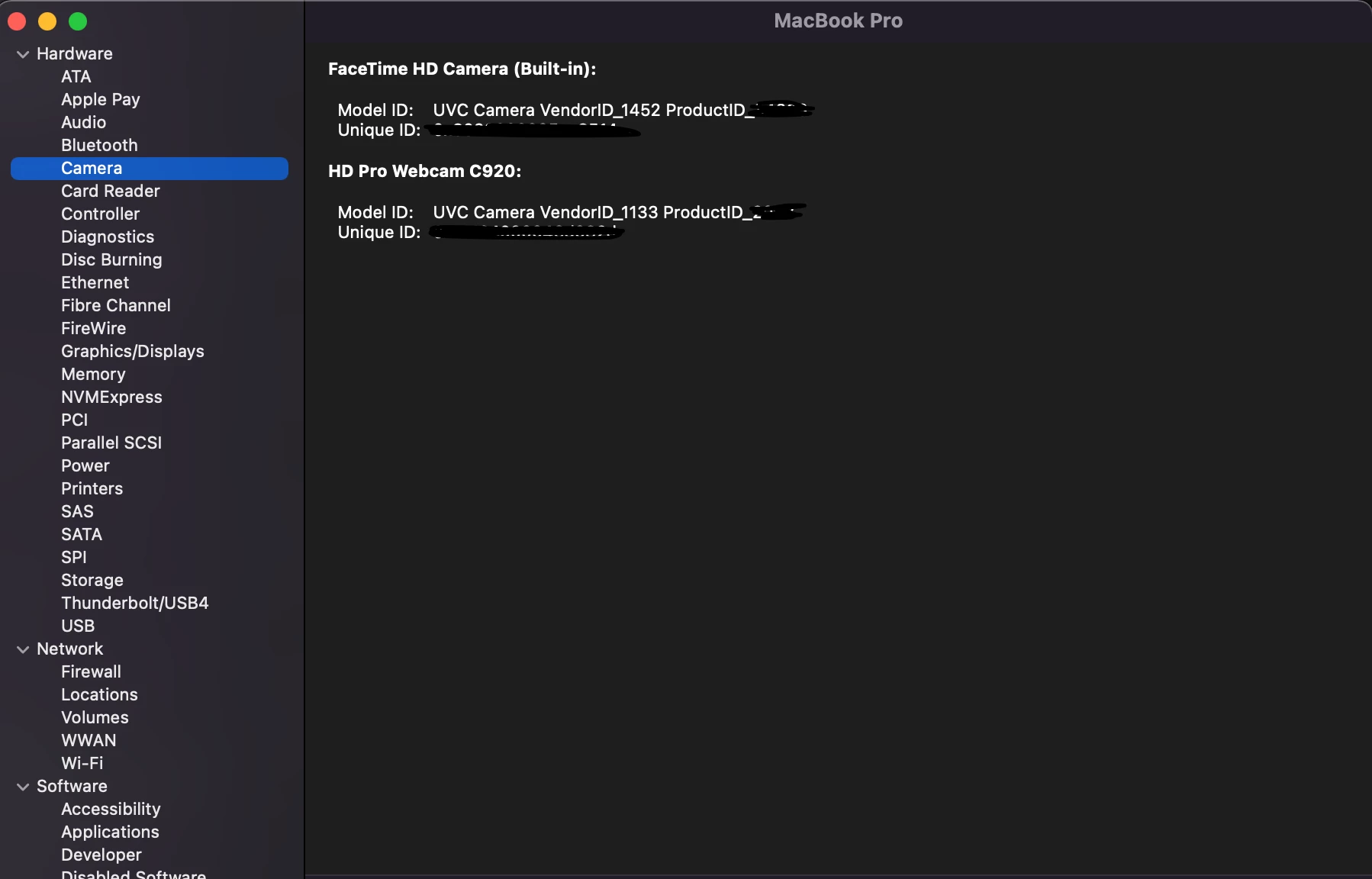
Task: Collapse the Software section chevron
Action: tap(23, 787)
